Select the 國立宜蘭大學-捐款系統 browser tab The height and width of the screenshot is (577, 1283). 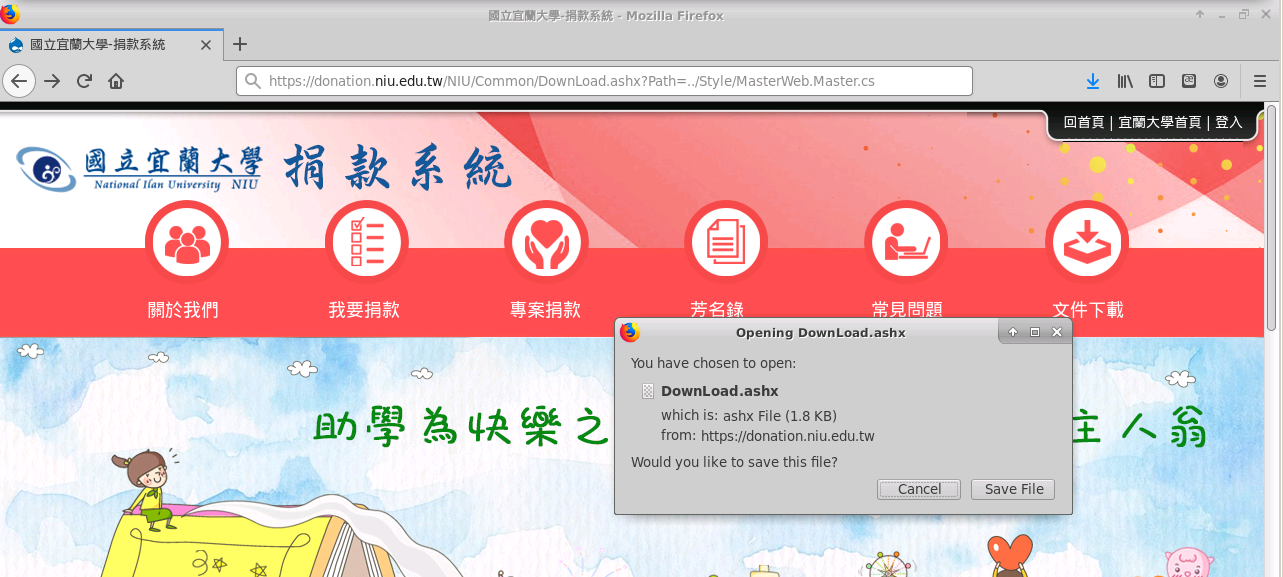(x=112, y=45)
